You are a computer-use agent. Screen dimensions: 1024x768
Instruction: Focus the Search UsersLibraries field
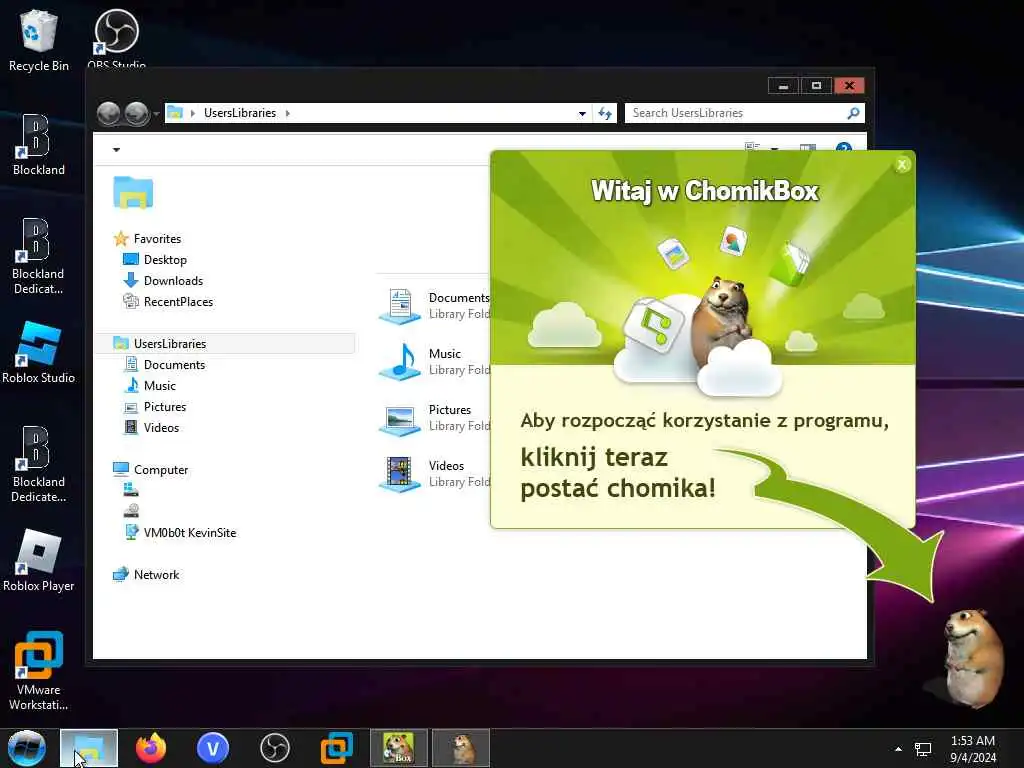pos(744,113)
